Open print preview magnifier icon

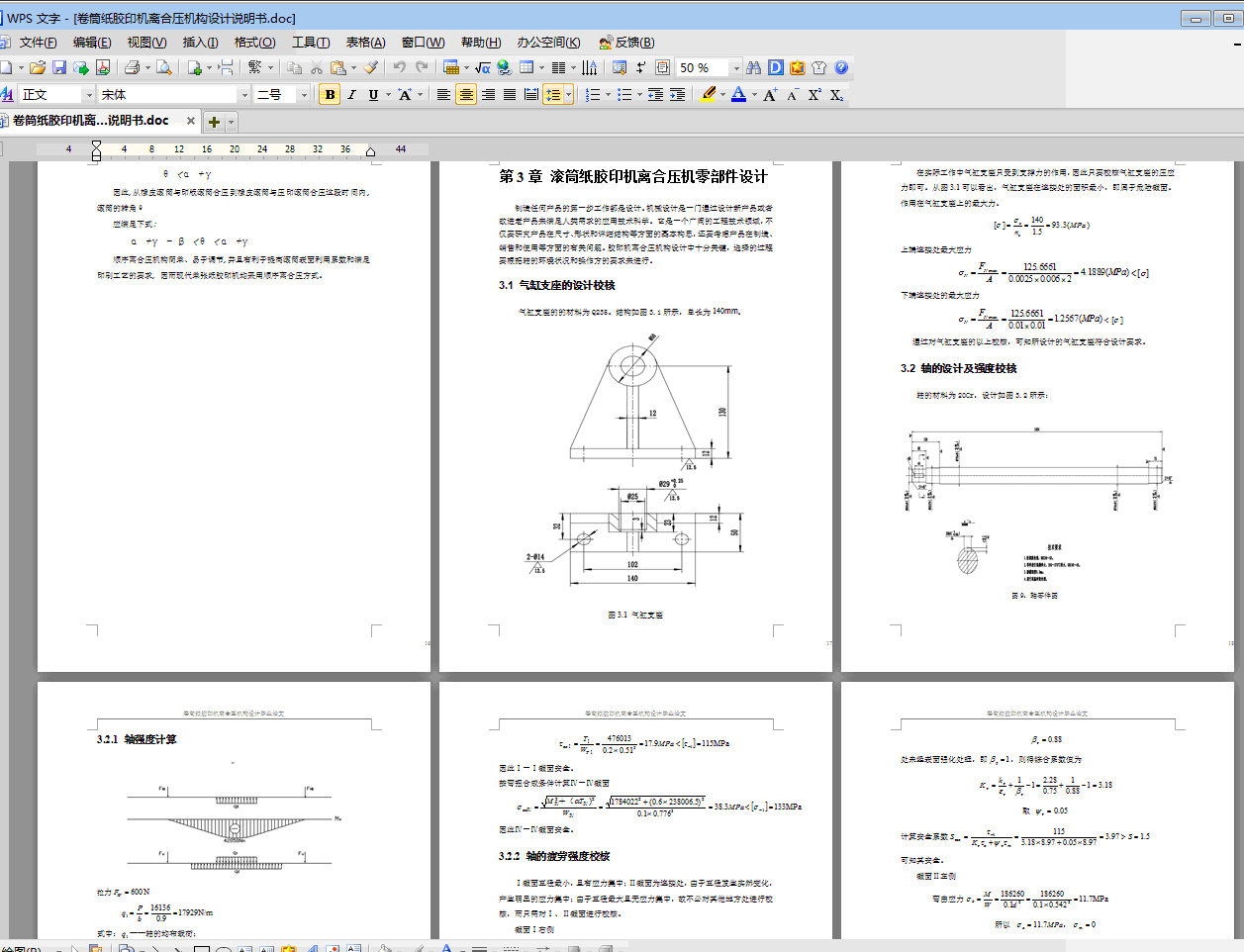point(164,67)
